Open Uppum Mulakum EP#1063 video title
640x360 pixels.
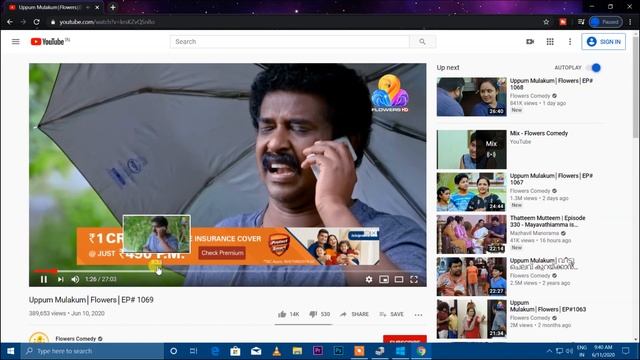click(548, 306)
